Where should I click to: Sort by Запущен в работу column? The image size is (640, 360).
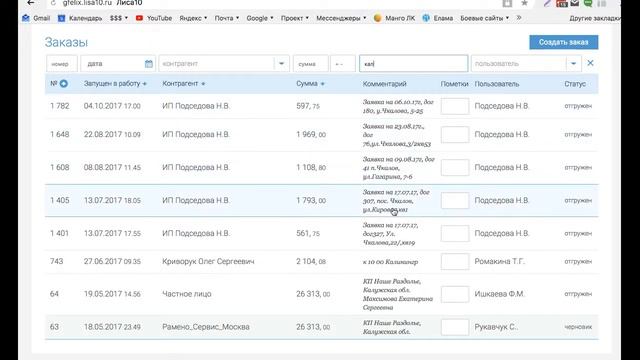pos(115,83)
